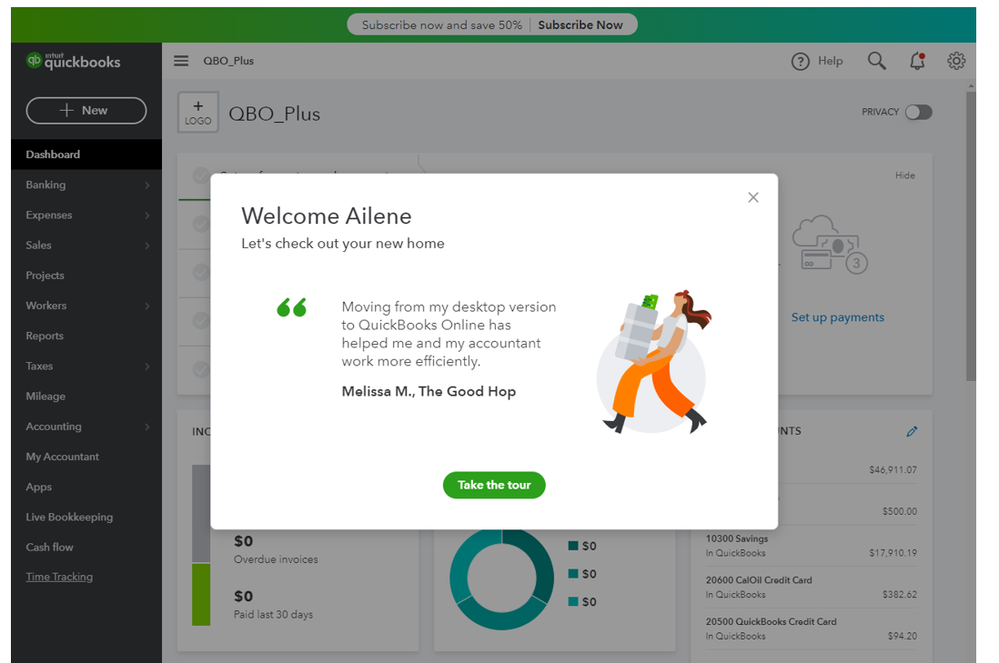This screenshot has height=663, width=999.
Task: Click the green quotation mark icon
Action: click(x=292, y=307)
